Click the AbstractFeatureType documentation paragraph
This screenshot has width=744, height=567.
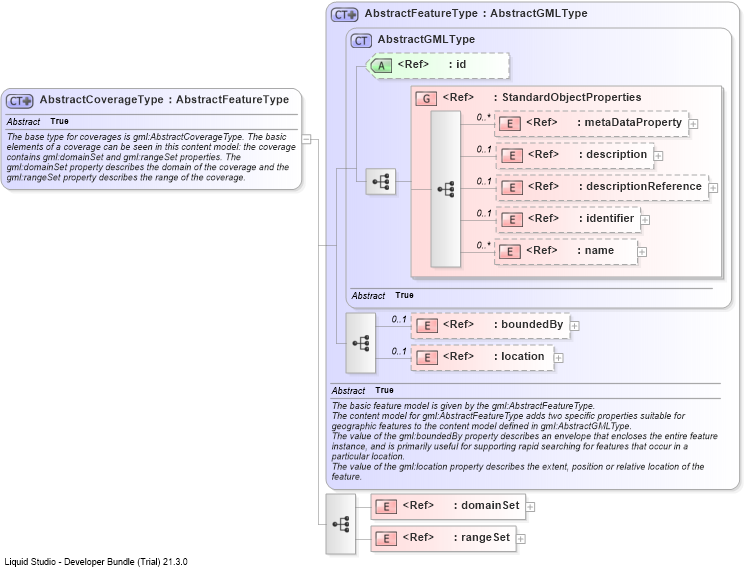tap(524, 441)
